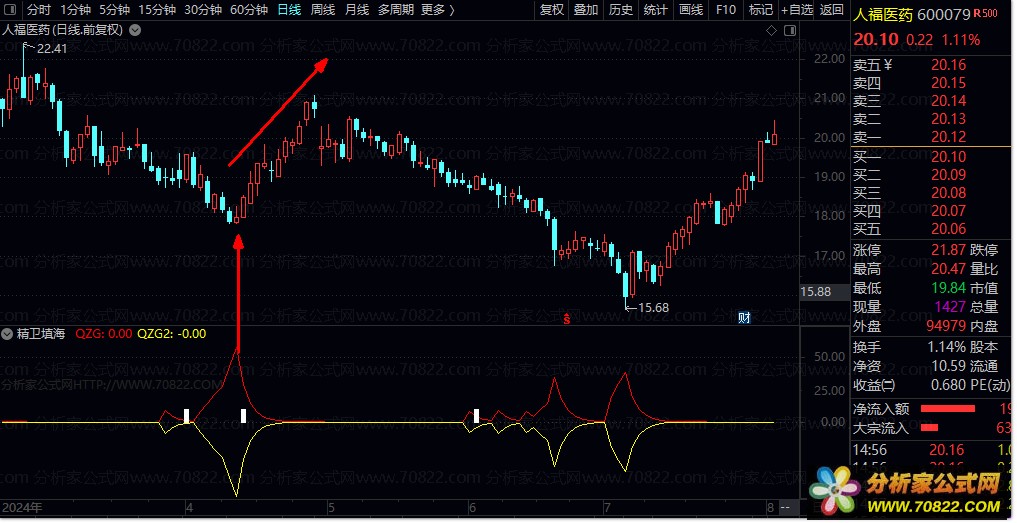This screenshot has height=523, width=1017.
Task: Expand dropdown next to 人福医药(日线.前复权)
Action: coord(135,30)
